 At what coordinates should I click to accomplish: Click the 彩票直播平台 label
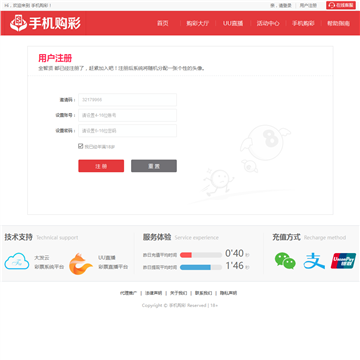point(113,267)
